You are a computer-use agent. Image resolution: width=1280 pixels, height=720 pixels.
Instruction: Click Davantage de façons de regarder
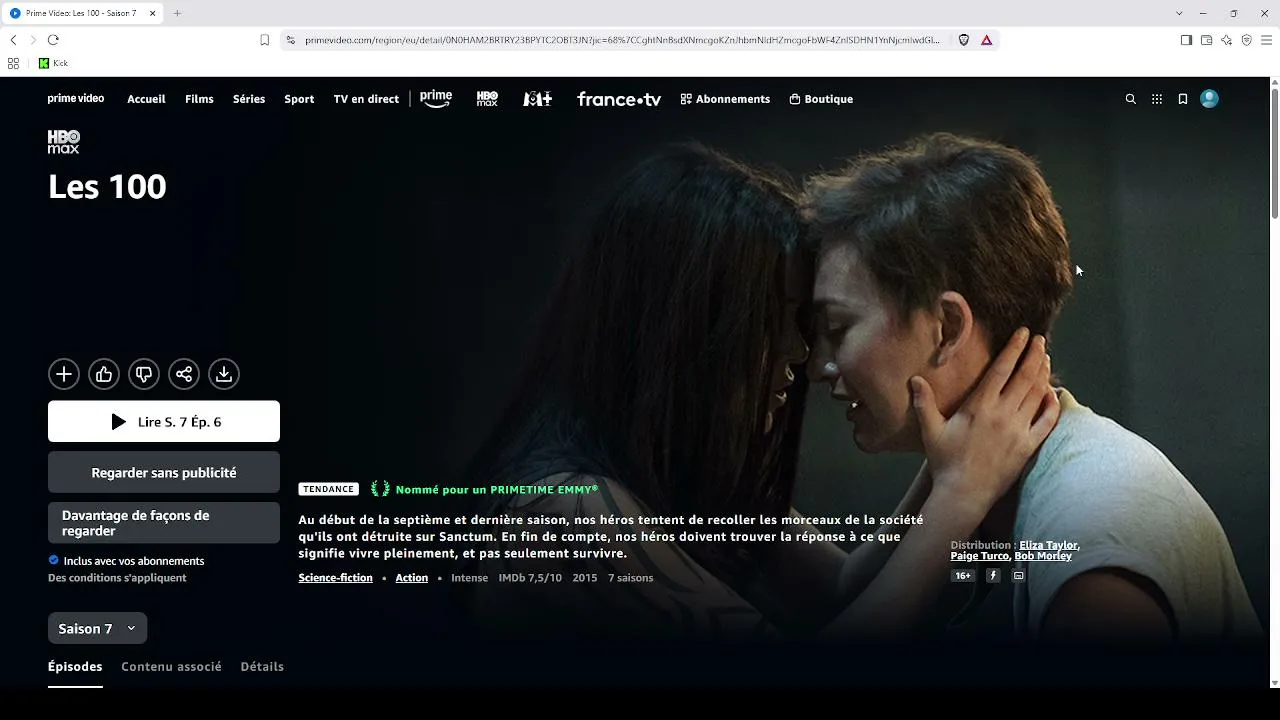coord(164,523)
